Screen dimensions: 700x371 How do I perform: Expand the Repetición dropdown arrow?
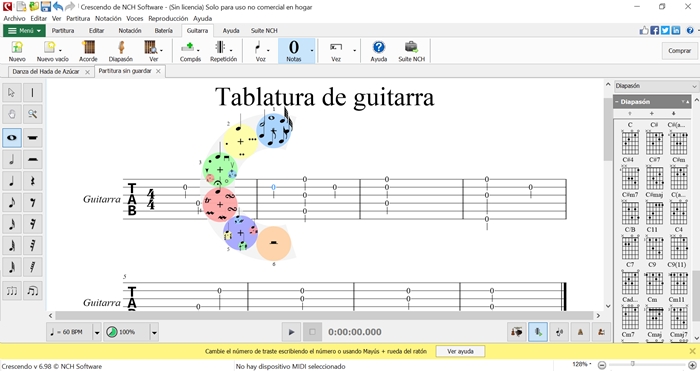tap(231, 50)
